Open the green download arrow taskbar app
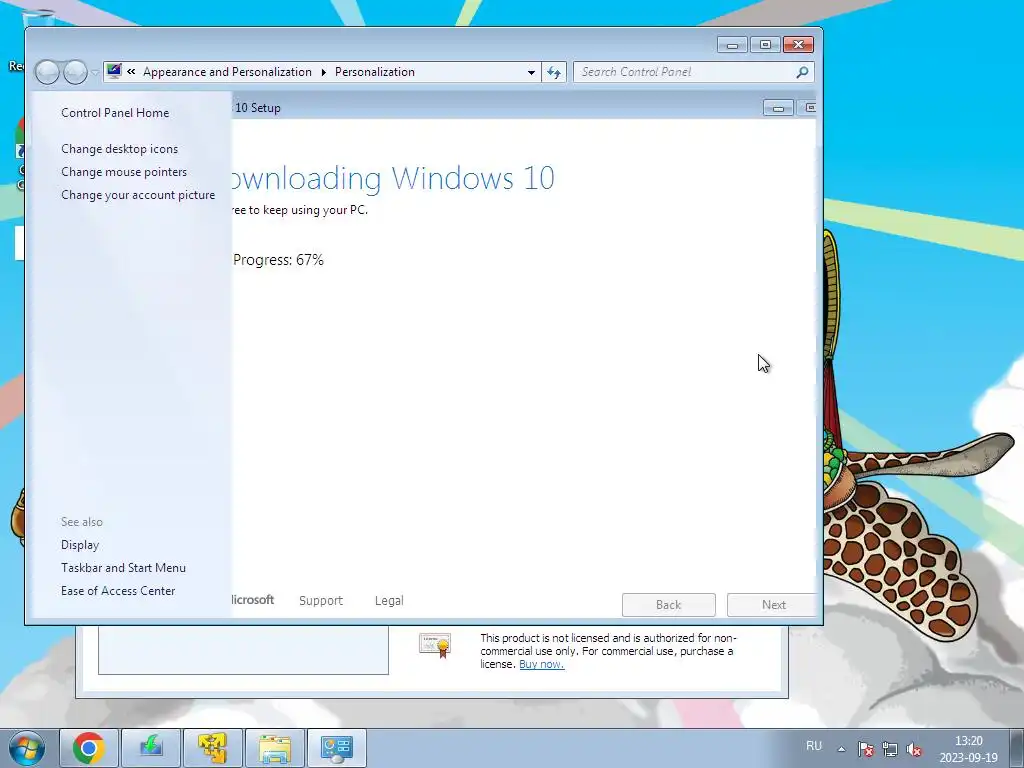This screenshot has width=1024, height=768. point(151,748)
